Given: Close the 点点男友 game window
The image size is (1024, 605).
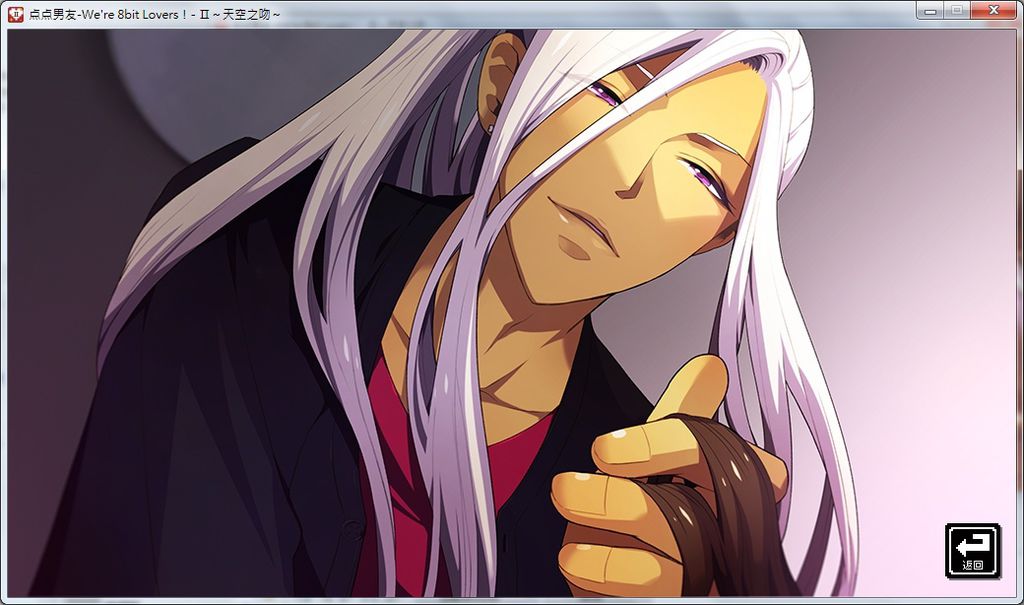Looking at the screenshot, I should click(994, 10).
